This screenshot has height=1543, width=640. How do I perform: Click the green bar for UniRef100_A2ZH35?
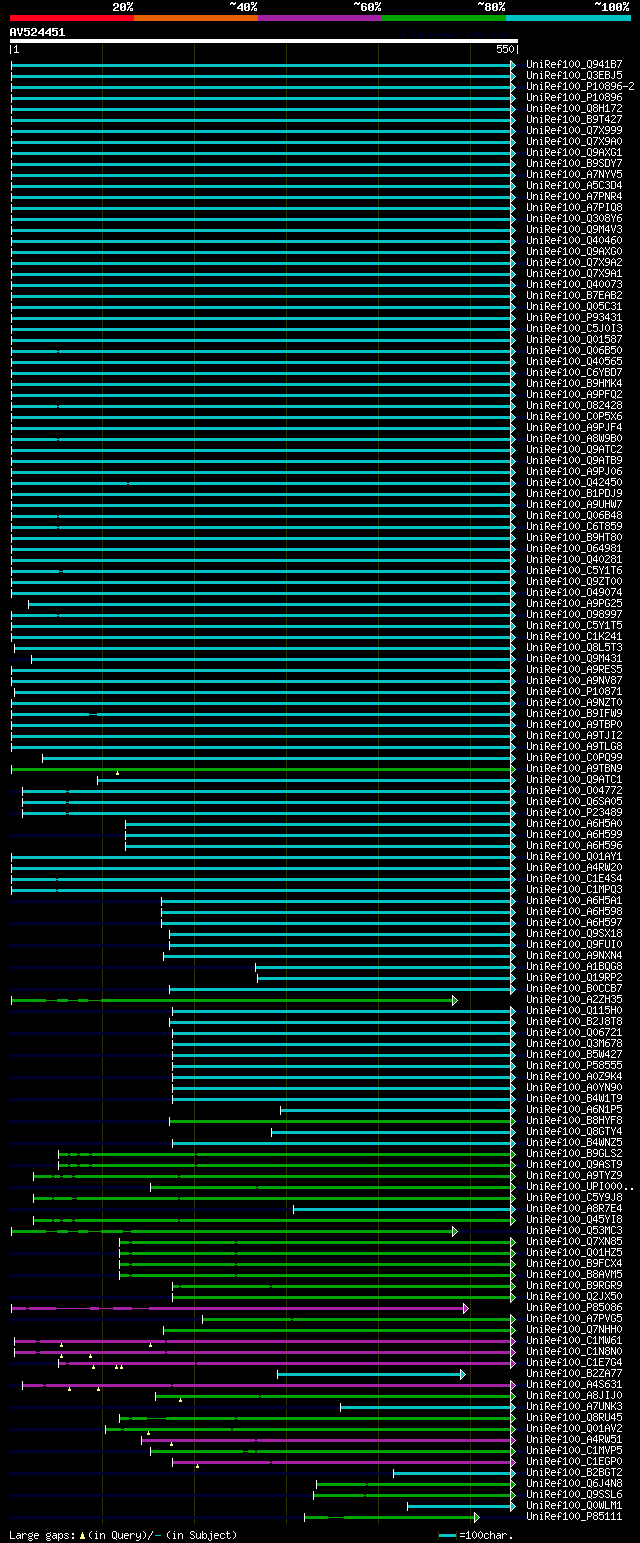(234, 1000)
